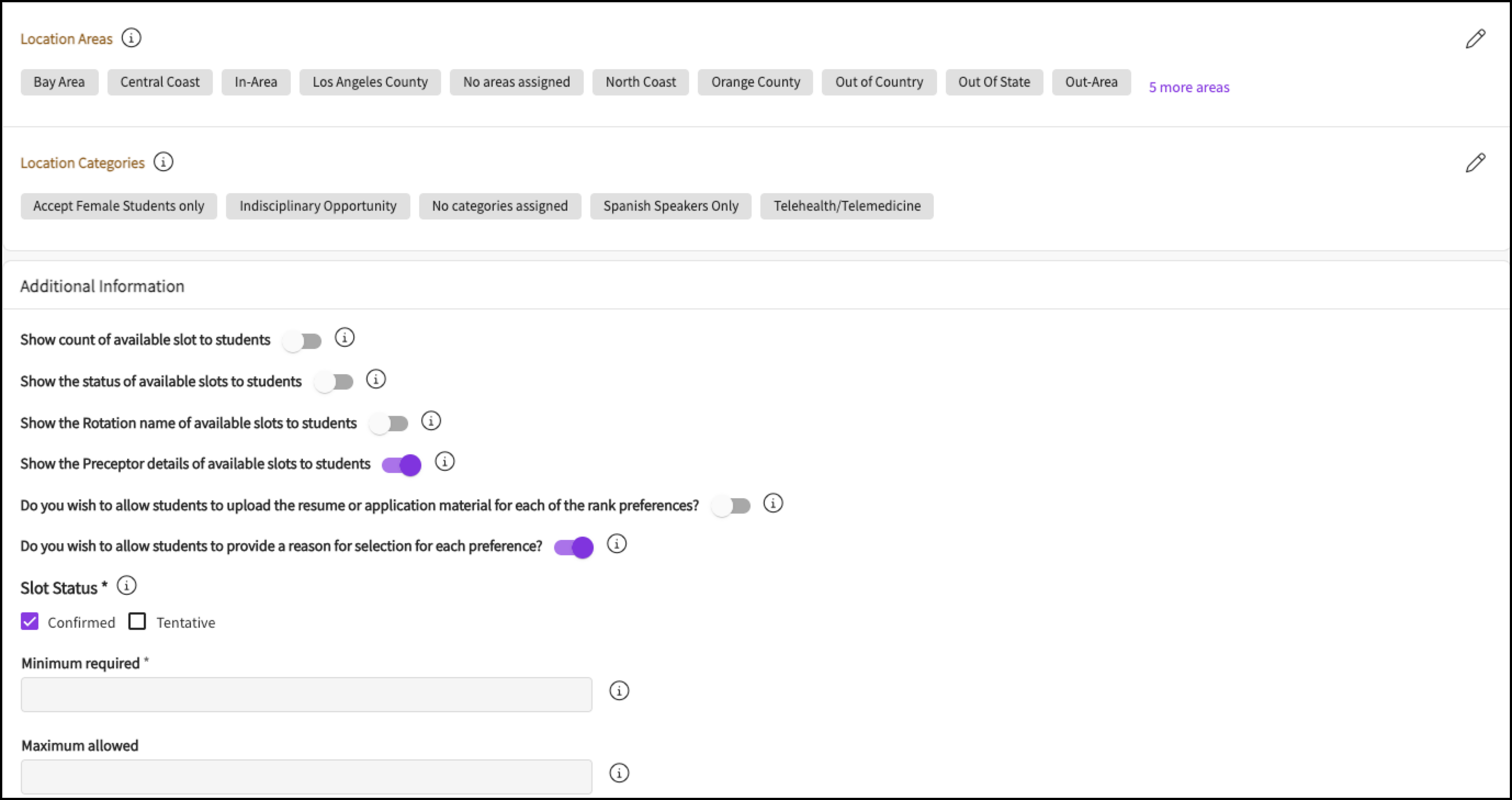Screen dimensions: 1512x800
Task: Click info icon beside Location Areas heading
Action: (131, 38)
